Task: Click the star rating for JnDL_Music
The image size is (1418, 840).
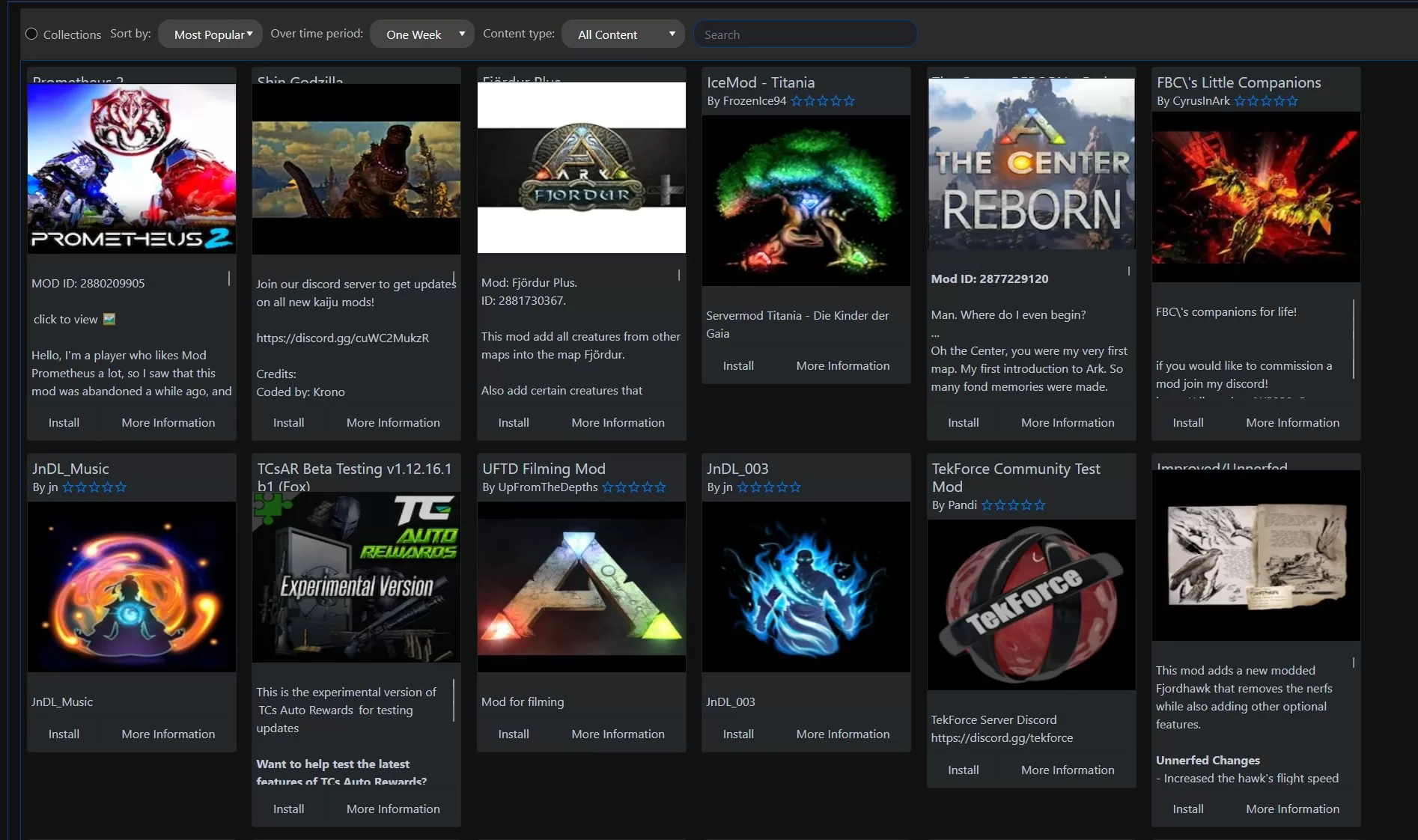Action: [94, 487]
